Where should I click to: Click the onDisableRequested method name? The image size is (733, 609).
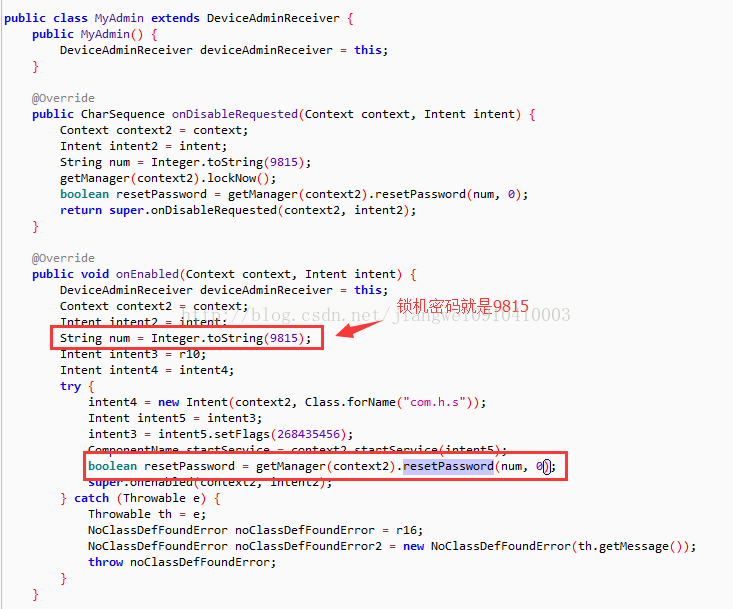[235, 115]
